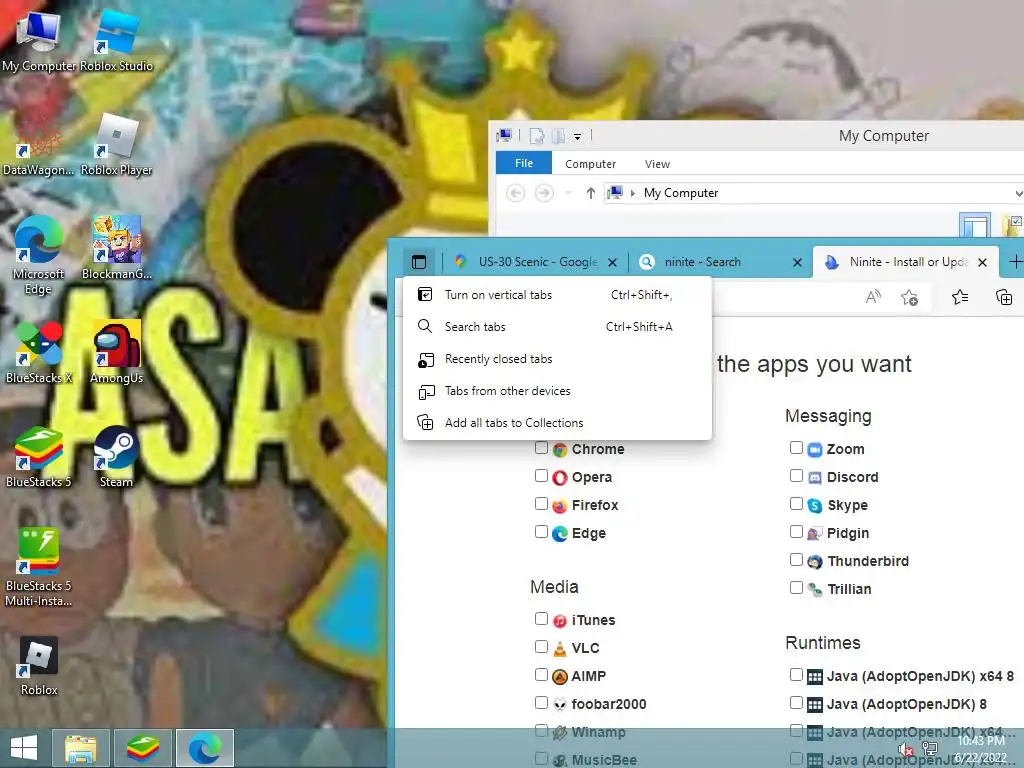The height and width of the screenshot is (768, 1024).
Task: Add this page to favorites star icon
Action: click(910, 297)
